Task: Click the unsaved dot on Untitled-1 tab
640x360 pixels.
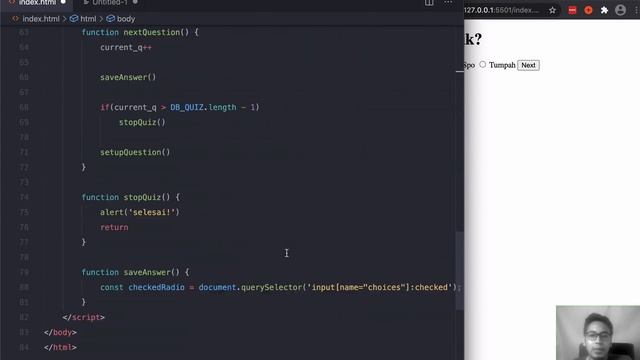Action: [x=135, y=2]
